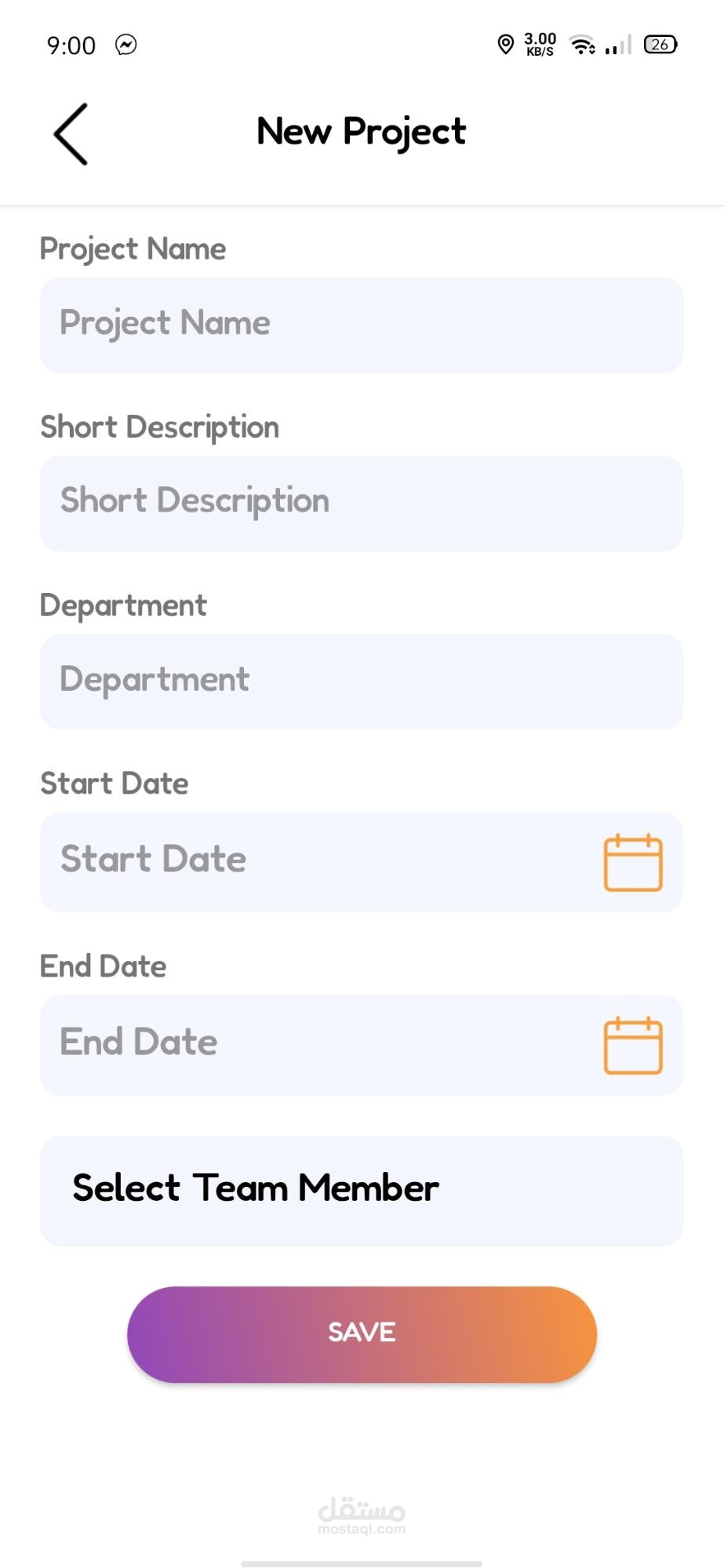
Task: Tap the Start Date text field
Action: click(x=314, y=861)
